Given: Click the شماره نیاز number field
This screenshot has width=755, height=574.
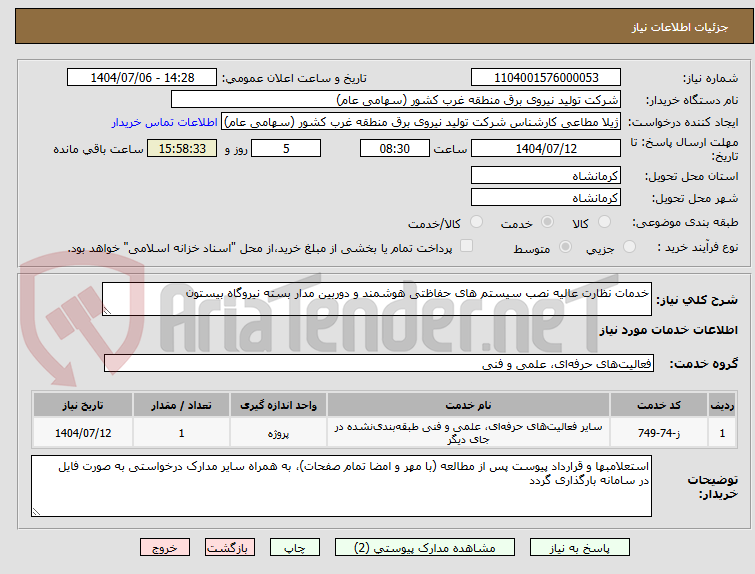Looking at the screenshot, I should [546, 78].
